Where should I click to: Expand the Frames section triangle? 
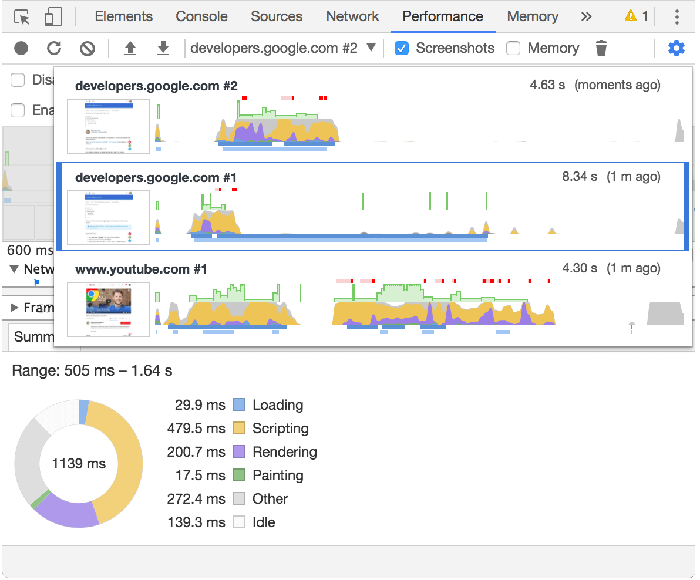(x=15, y=308)
